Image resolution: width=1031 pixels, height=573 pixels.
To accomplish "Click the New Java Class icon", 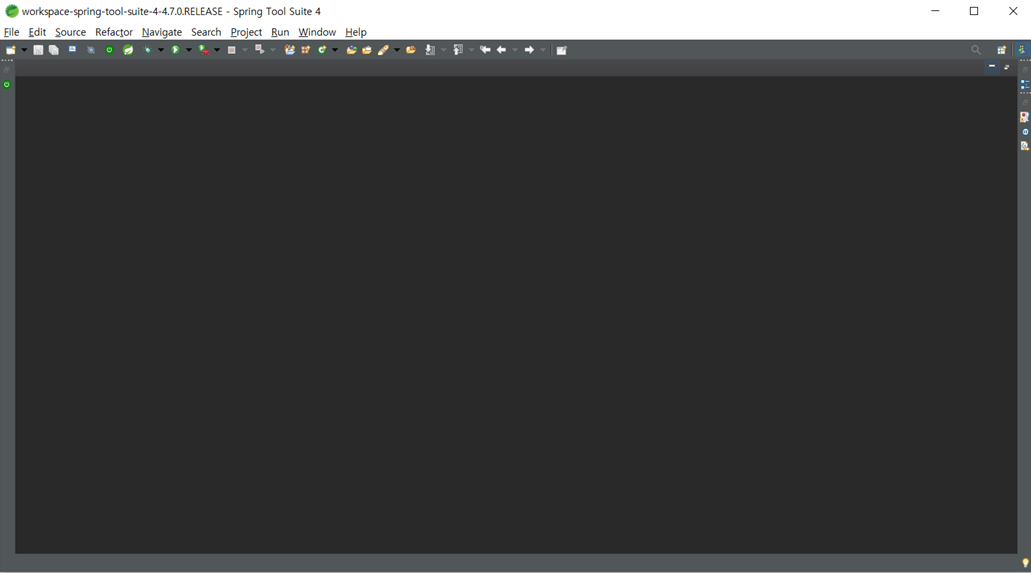I will point(322,50).
